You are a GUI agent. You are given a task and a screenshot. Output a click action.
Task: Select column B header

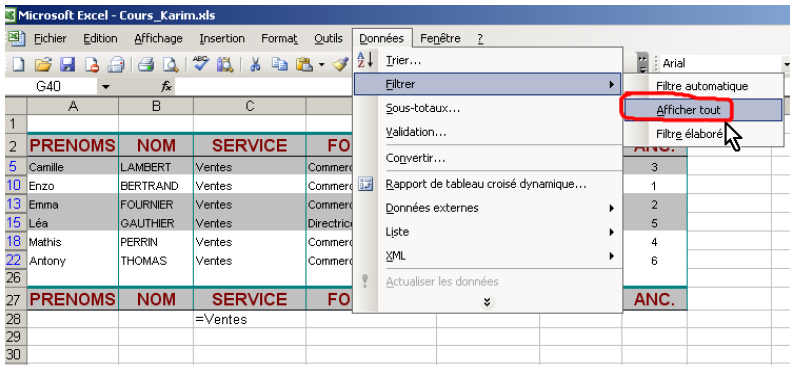pyautogui.click(x=156, y=106)
